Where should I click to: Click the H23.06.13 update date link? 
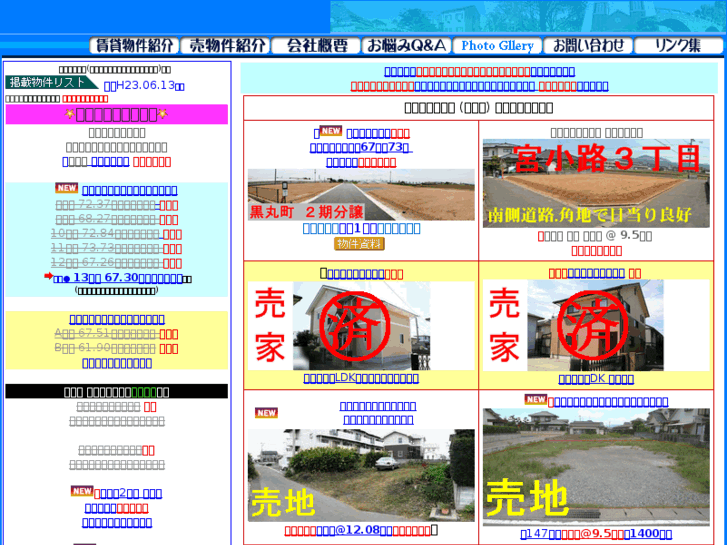coord(144,86)
